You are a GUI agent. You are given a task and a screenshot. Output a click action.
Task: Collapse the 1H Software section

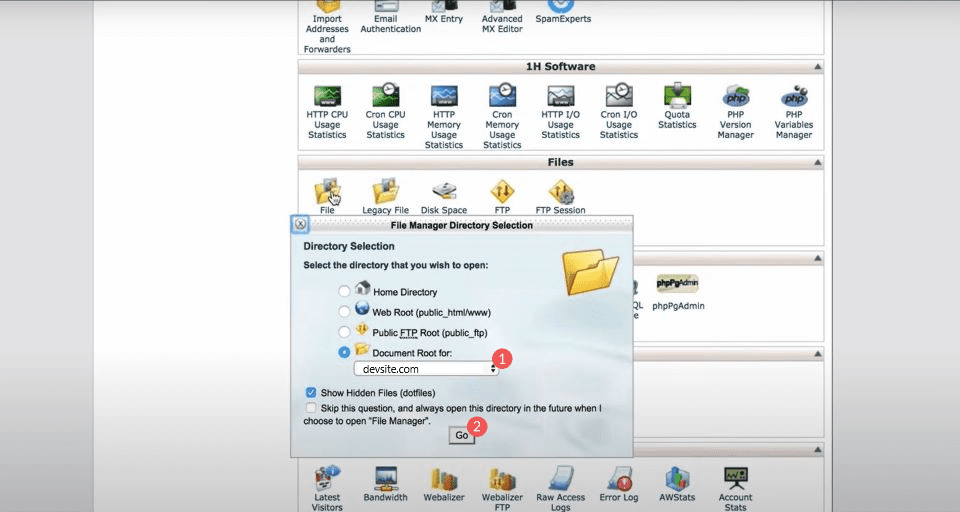pos(817,67)
